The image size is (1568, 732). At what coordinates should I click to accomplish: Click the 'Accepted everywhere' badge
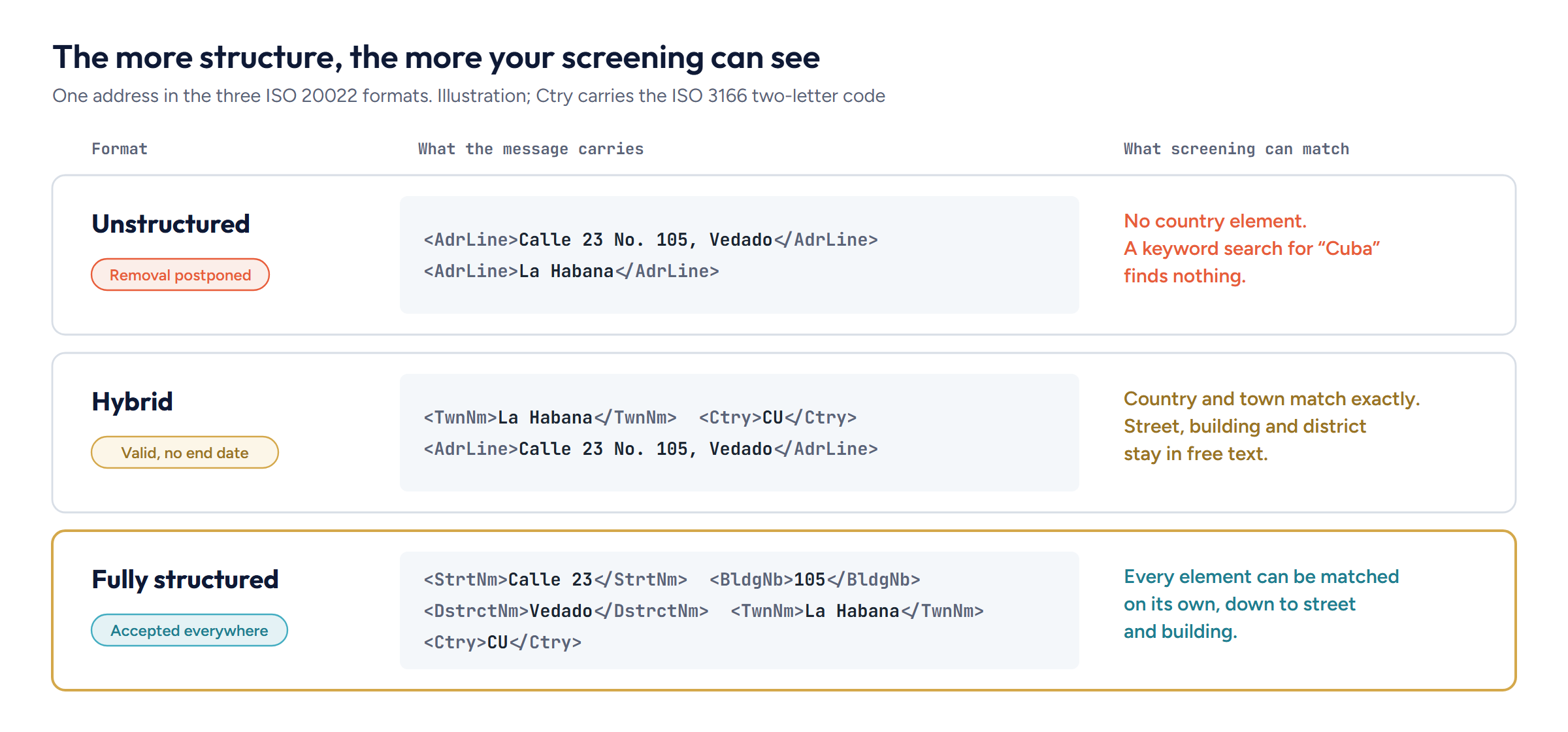(189, 630)
